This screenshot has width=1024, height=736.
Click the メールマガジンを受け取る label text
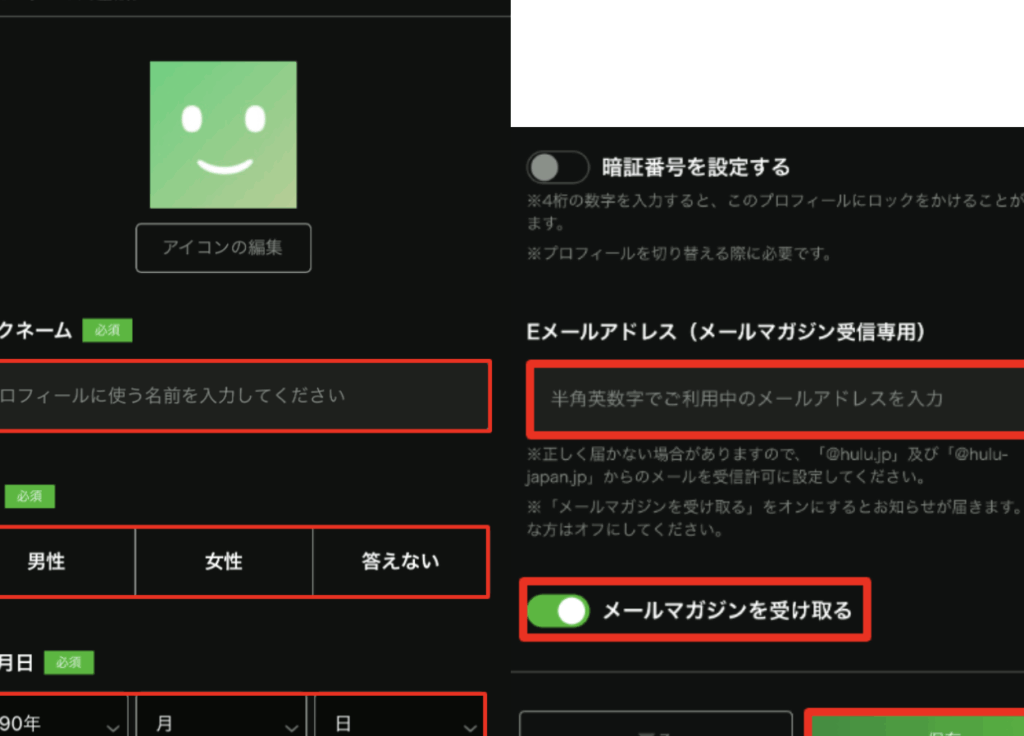click(x=727, y=610)
